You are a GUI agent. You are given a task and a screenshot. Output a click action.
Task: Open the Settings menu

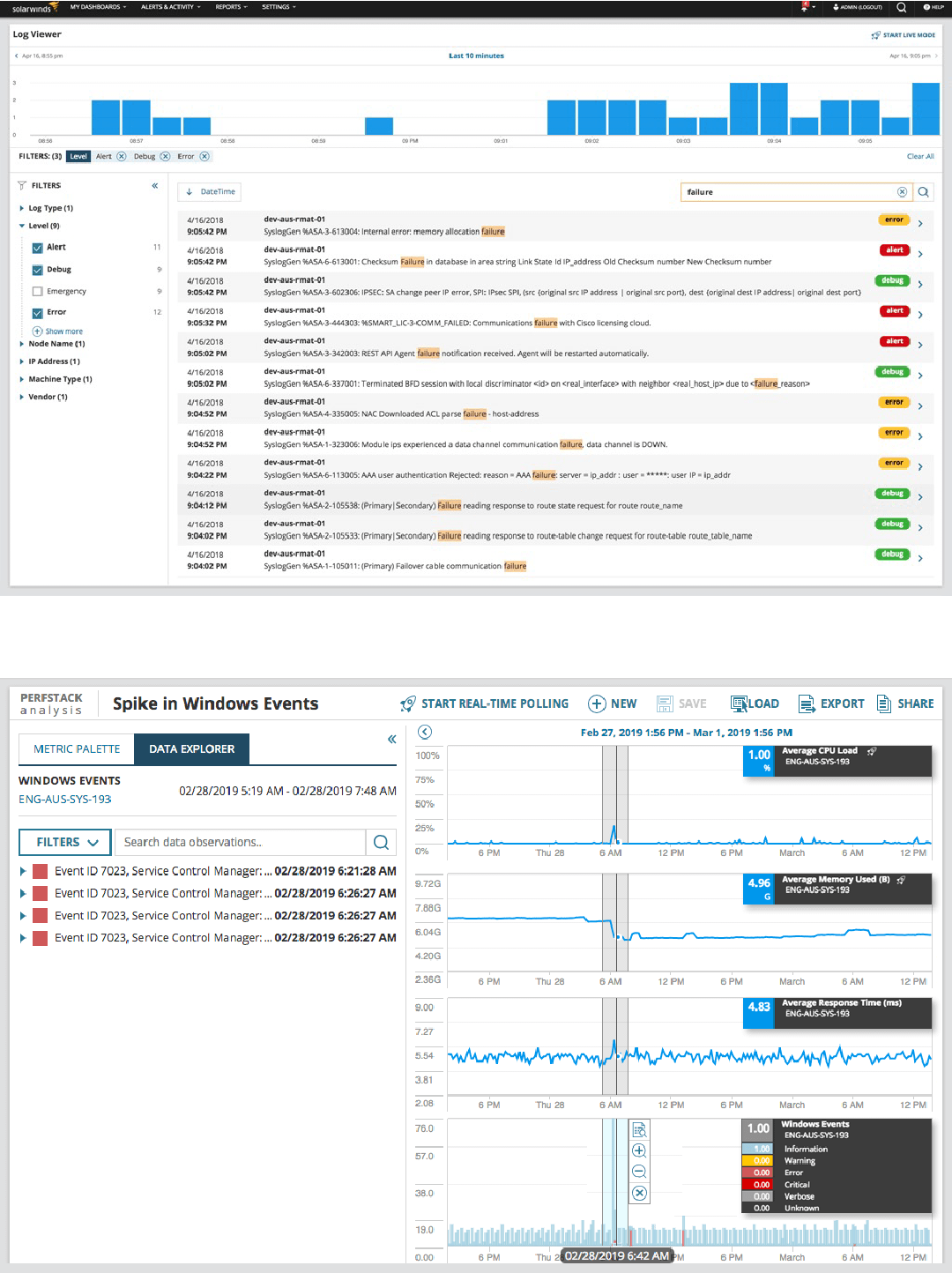279,7
